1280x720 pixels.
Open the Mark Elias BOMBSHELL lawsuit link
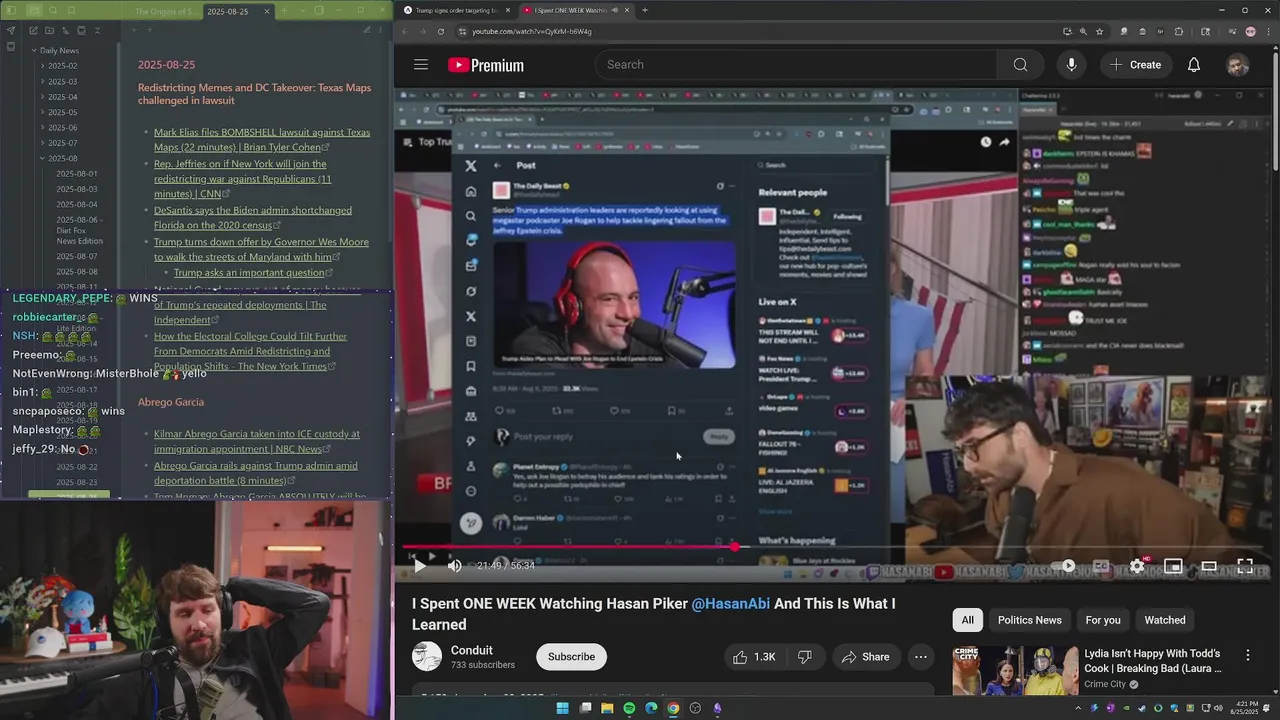click(x=262, y=140)
